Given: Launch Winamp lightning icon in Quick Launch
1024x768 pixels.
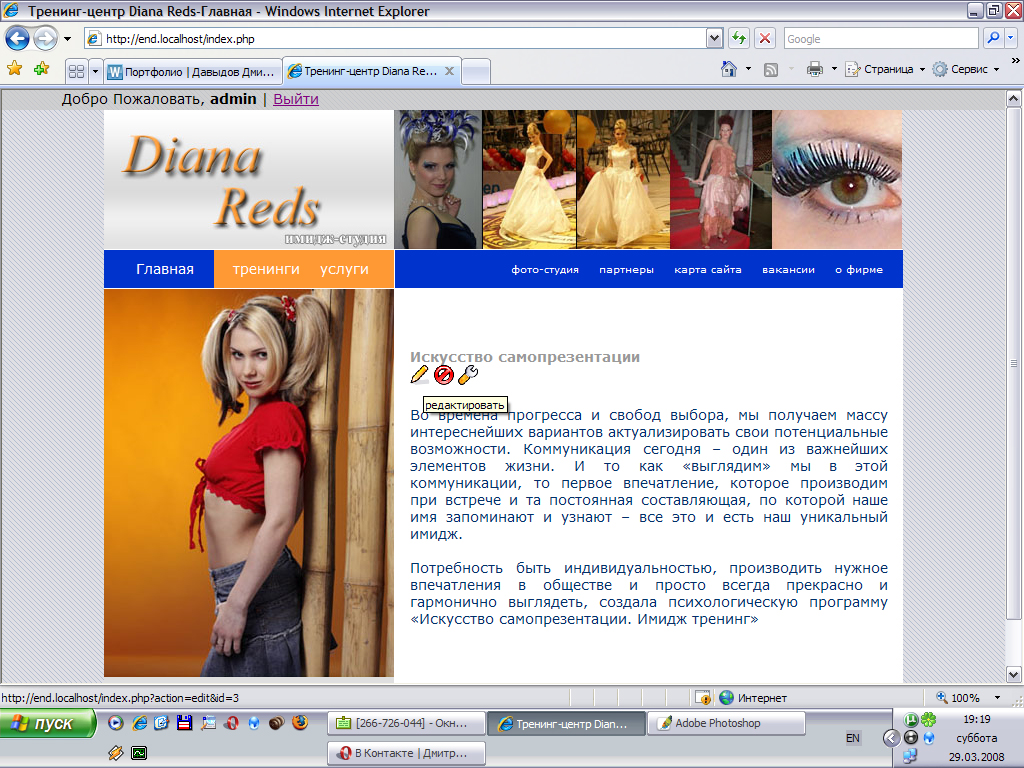Looking at the screenshot, I should tap(116, 753).
